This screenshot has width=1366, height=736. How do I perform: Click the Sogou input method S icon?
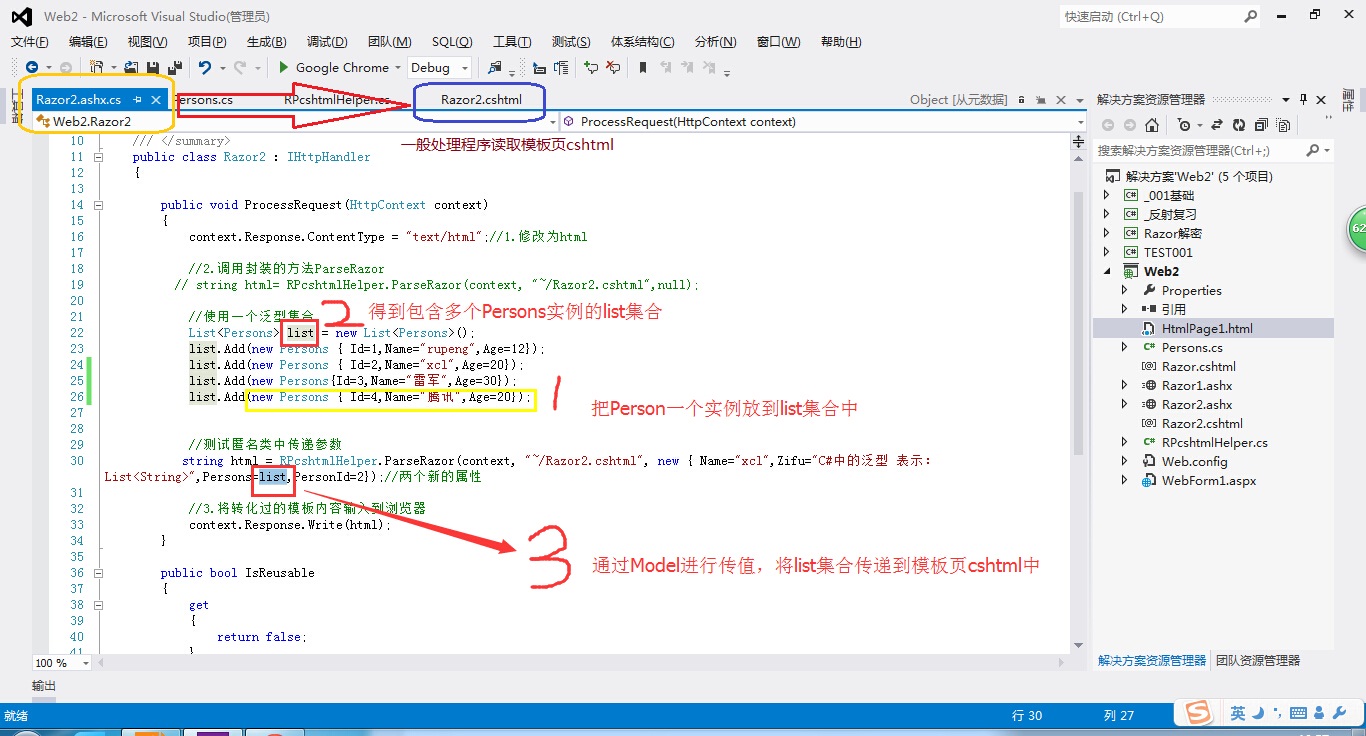(1198, 712)
